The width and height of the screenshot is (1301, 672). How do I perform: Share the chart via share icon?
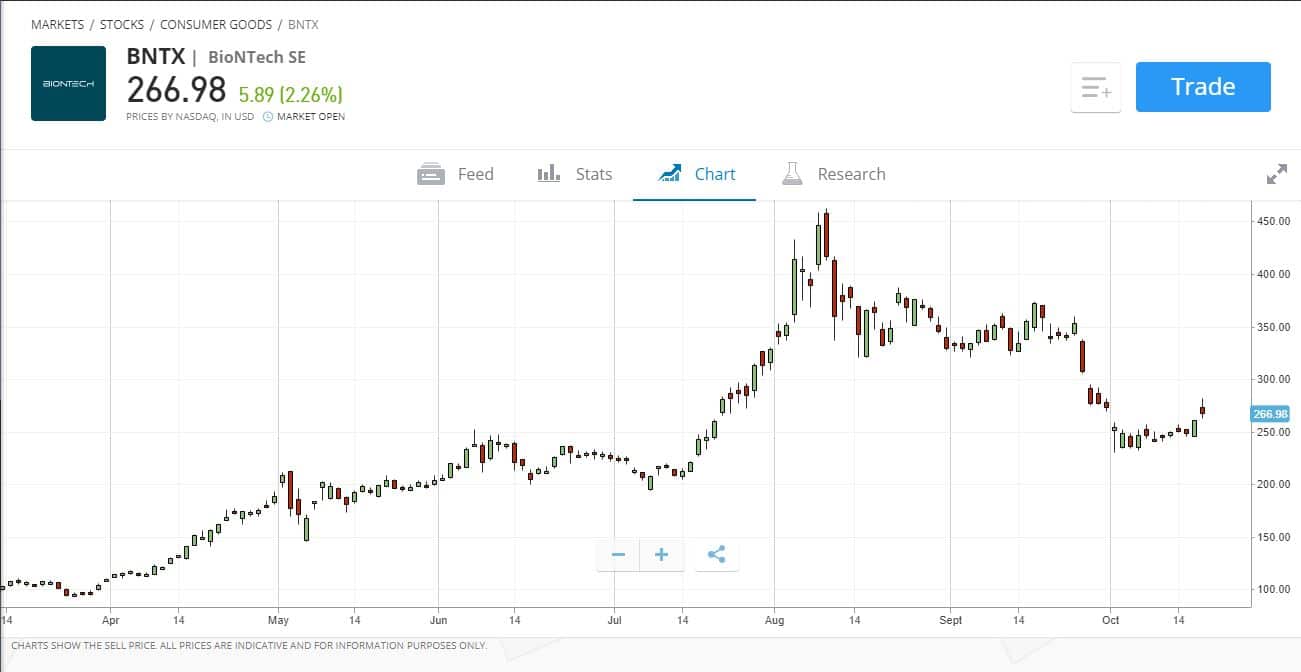pos(716,555)
